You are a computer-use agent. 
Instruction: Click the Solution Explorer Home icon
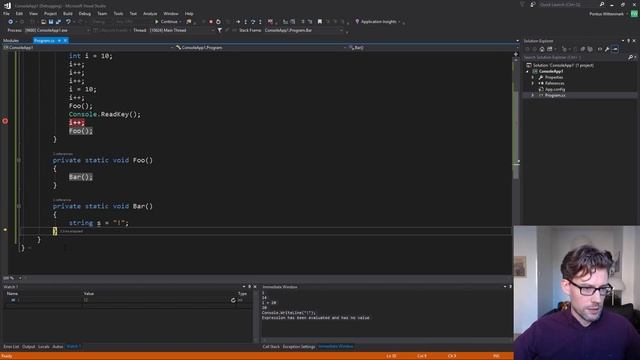542,49
